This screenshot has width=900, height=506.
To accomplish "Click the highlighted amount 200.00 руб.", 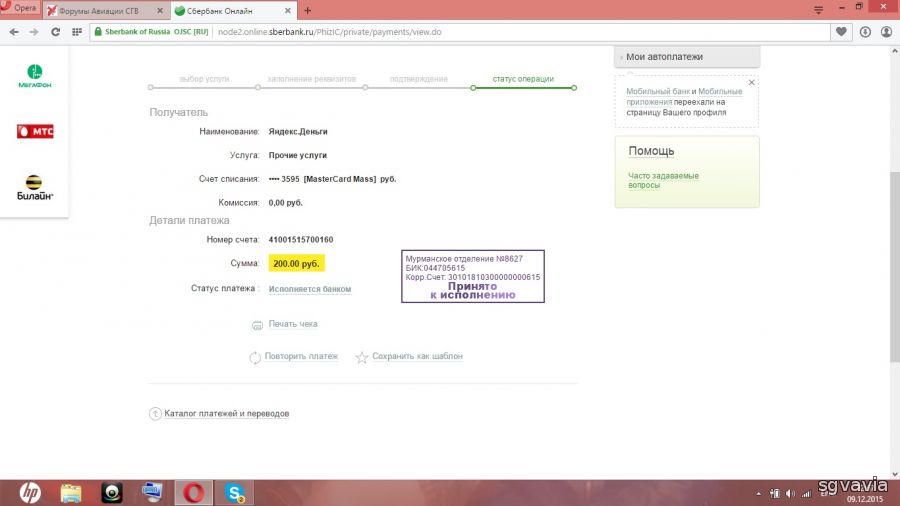I will tap(296, 263).
